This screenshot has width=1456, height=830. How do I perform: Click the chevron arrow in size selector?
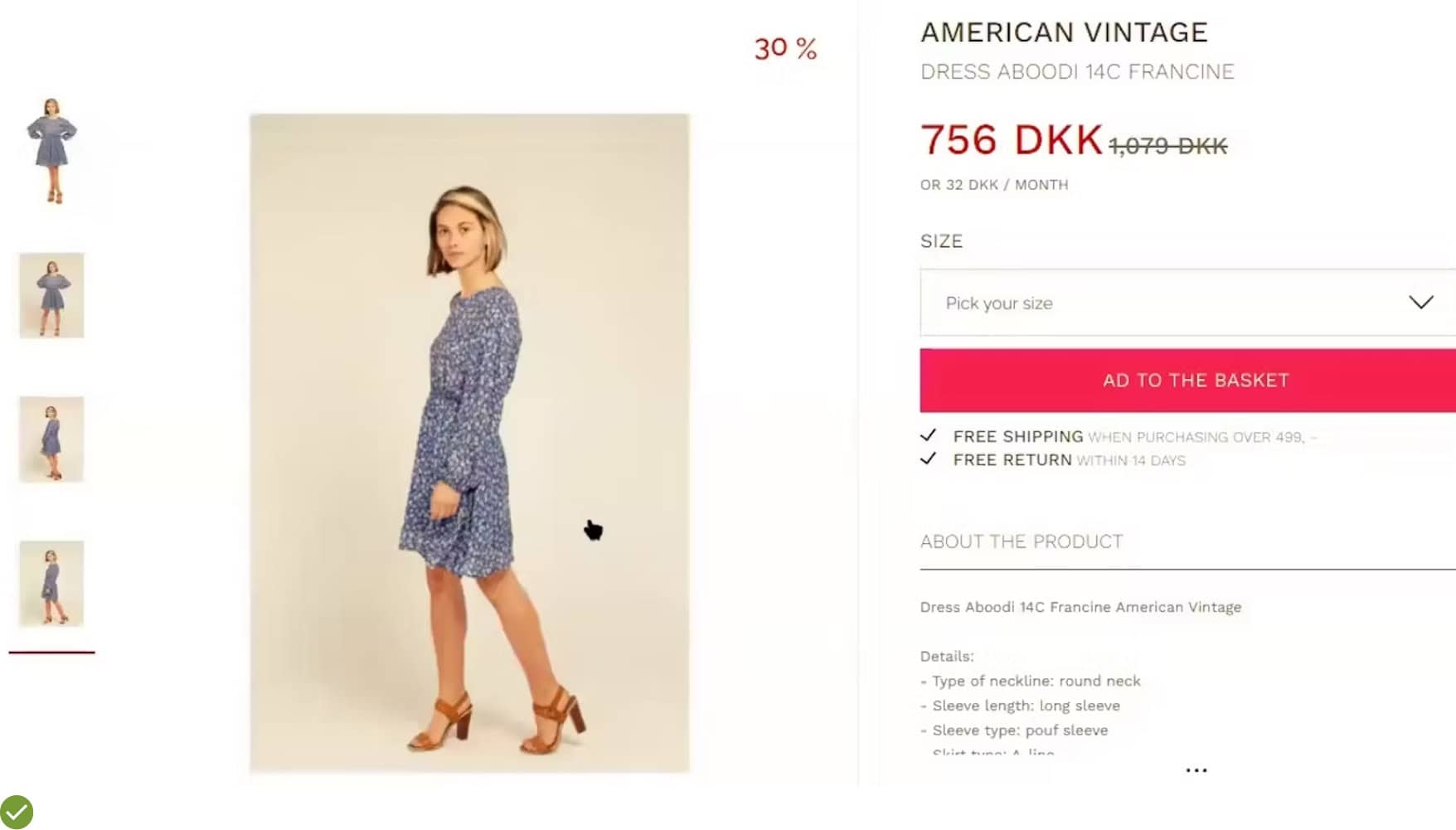[x=1420, y=303]
